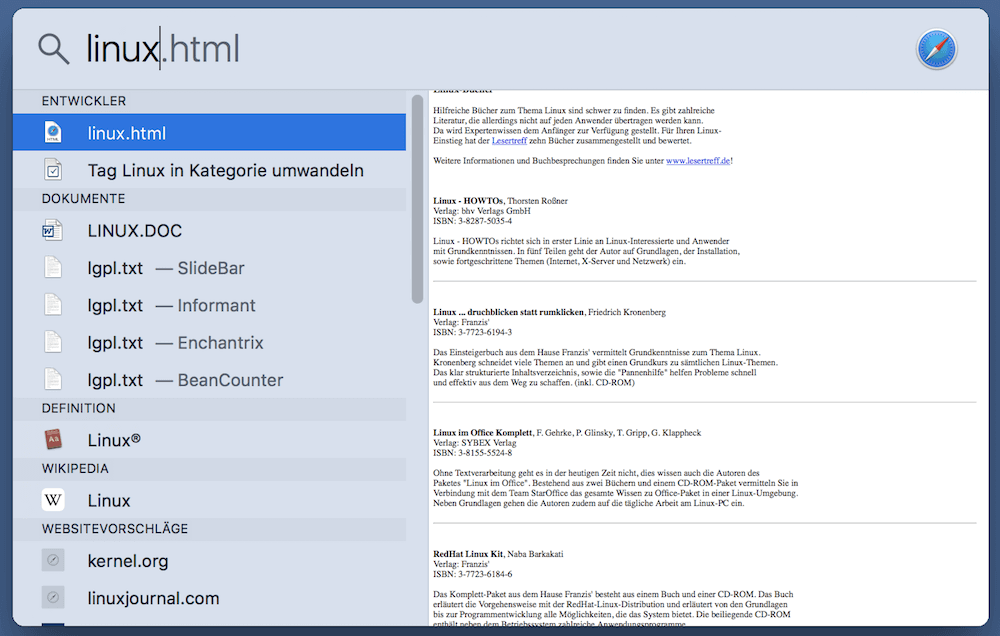Click 'Verlag: SYBEX Verlag' text
1000x636 pixels.
[474, 443]
